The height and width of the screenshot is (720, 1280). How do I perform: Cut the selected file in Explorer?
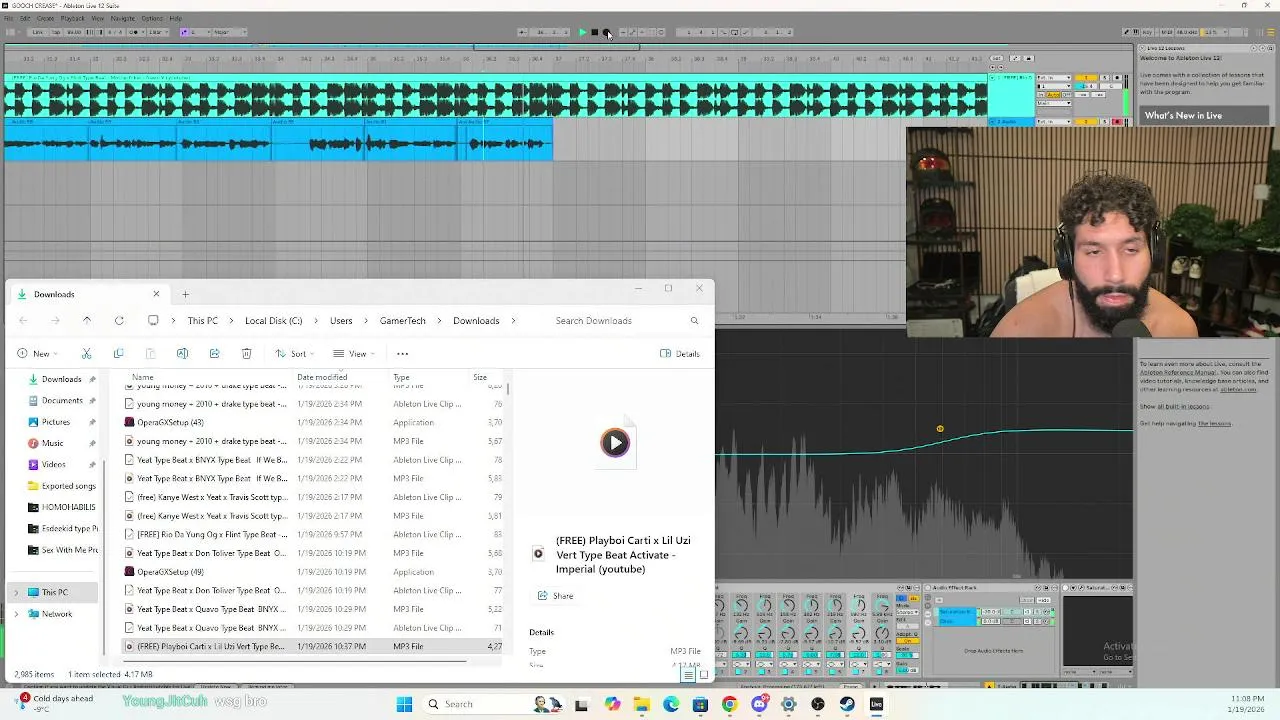click(86, 353)
